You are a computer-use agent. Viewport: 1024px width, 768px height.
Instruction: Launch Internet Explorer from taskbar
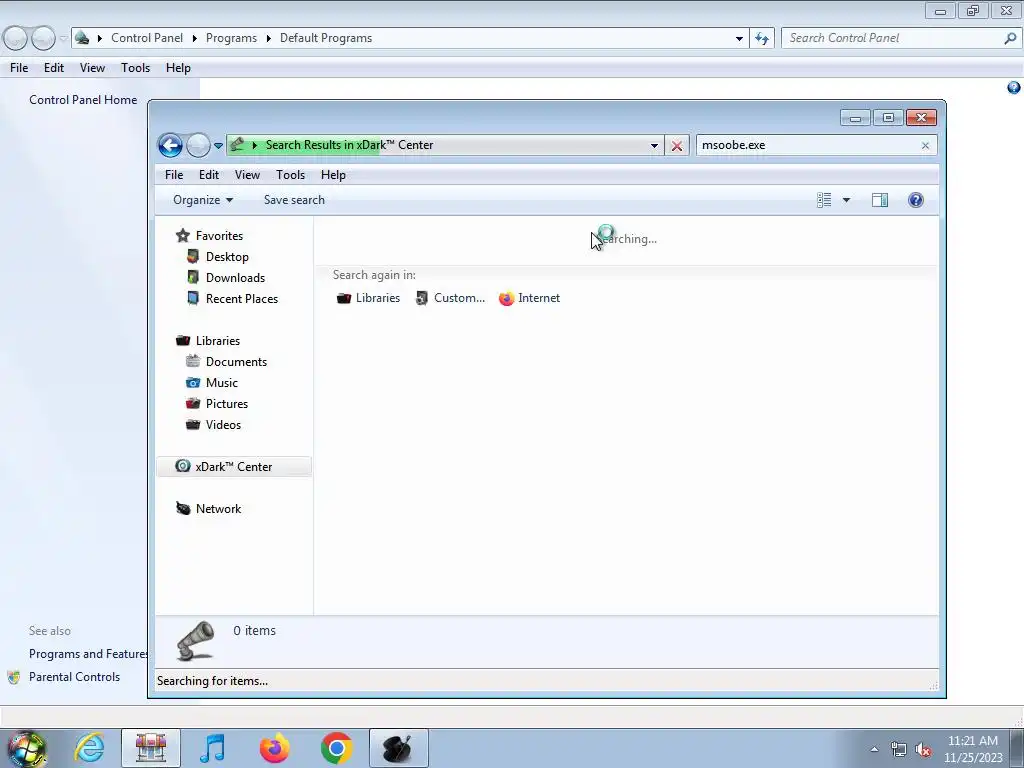pyautogui.click(x=89, y=748)
